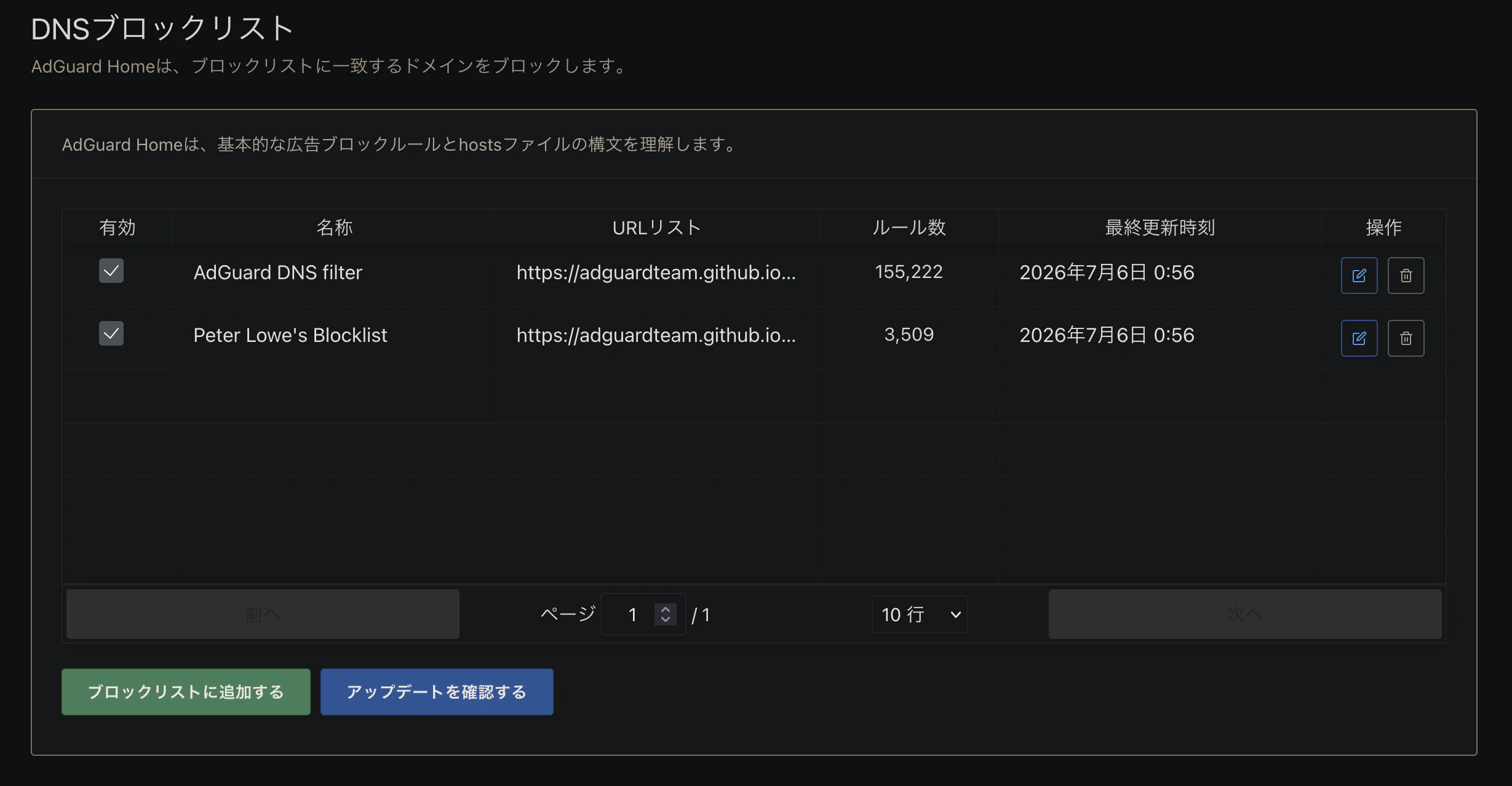This screenshot has height=786, width=1512.
Task: Click the DNSブロックリスト page heading
Action: click(x=162, y=29)
